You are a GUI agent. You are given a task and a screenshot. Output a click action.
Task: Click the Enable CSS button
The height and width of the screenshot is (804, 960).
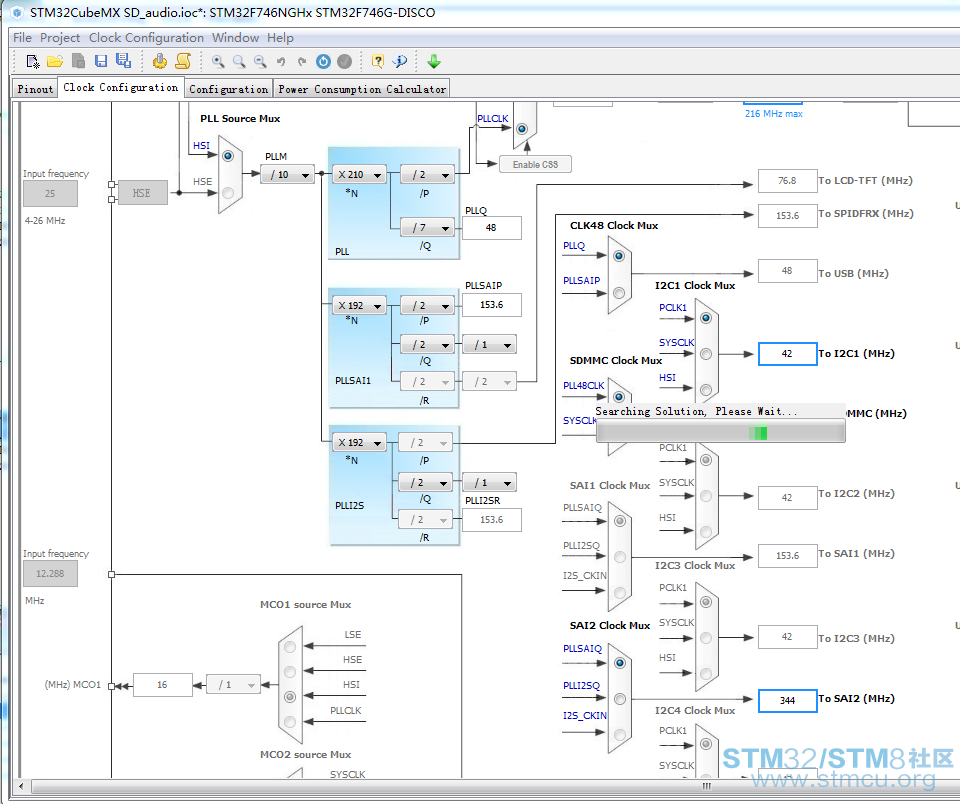(535, 164)
